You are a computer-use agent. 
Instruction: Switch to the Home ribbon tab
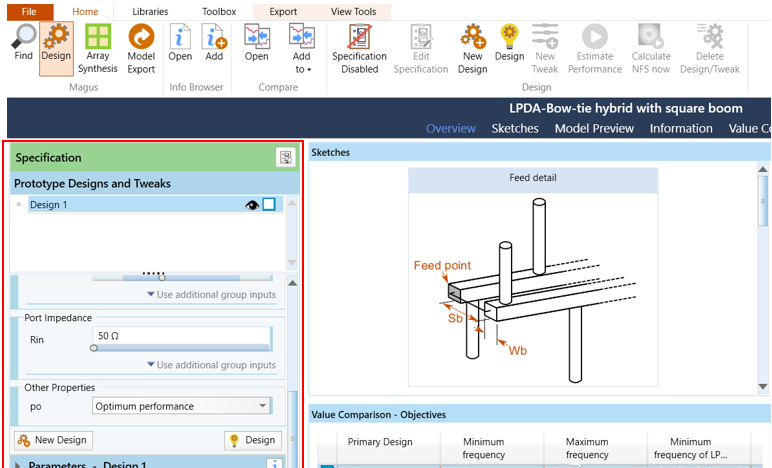(85, 12)
